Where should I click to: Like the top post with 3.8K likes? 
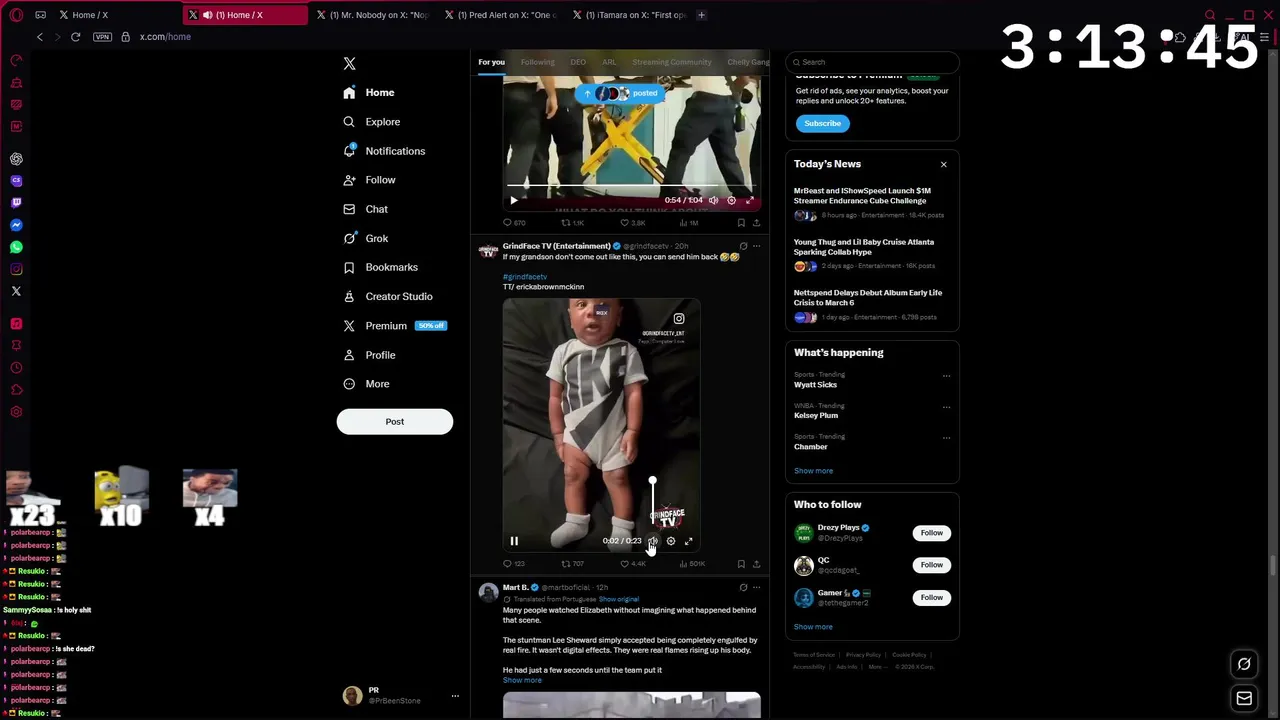pos(624,223)
